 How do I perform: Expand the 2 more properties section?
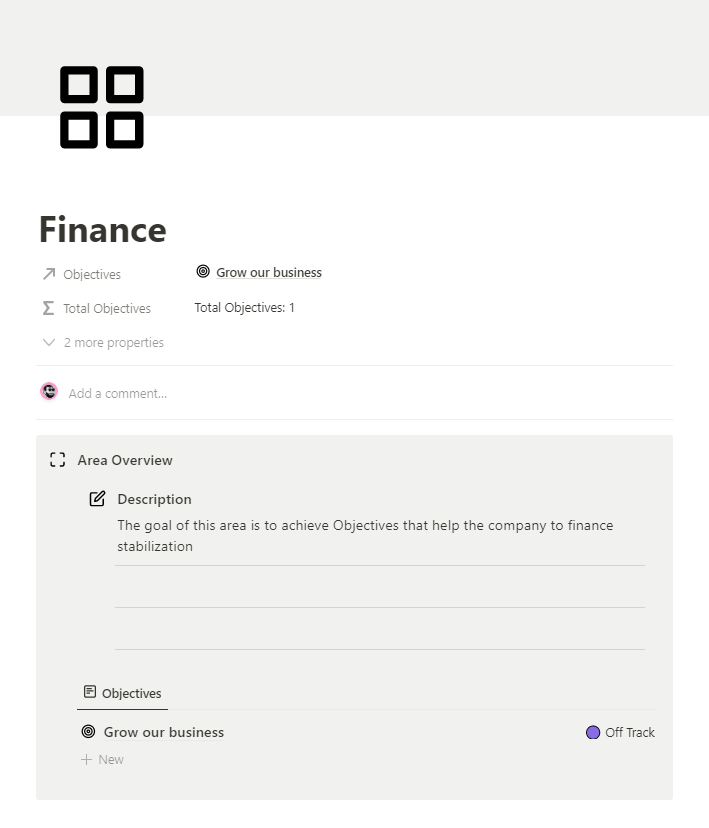tap(113, 342)
